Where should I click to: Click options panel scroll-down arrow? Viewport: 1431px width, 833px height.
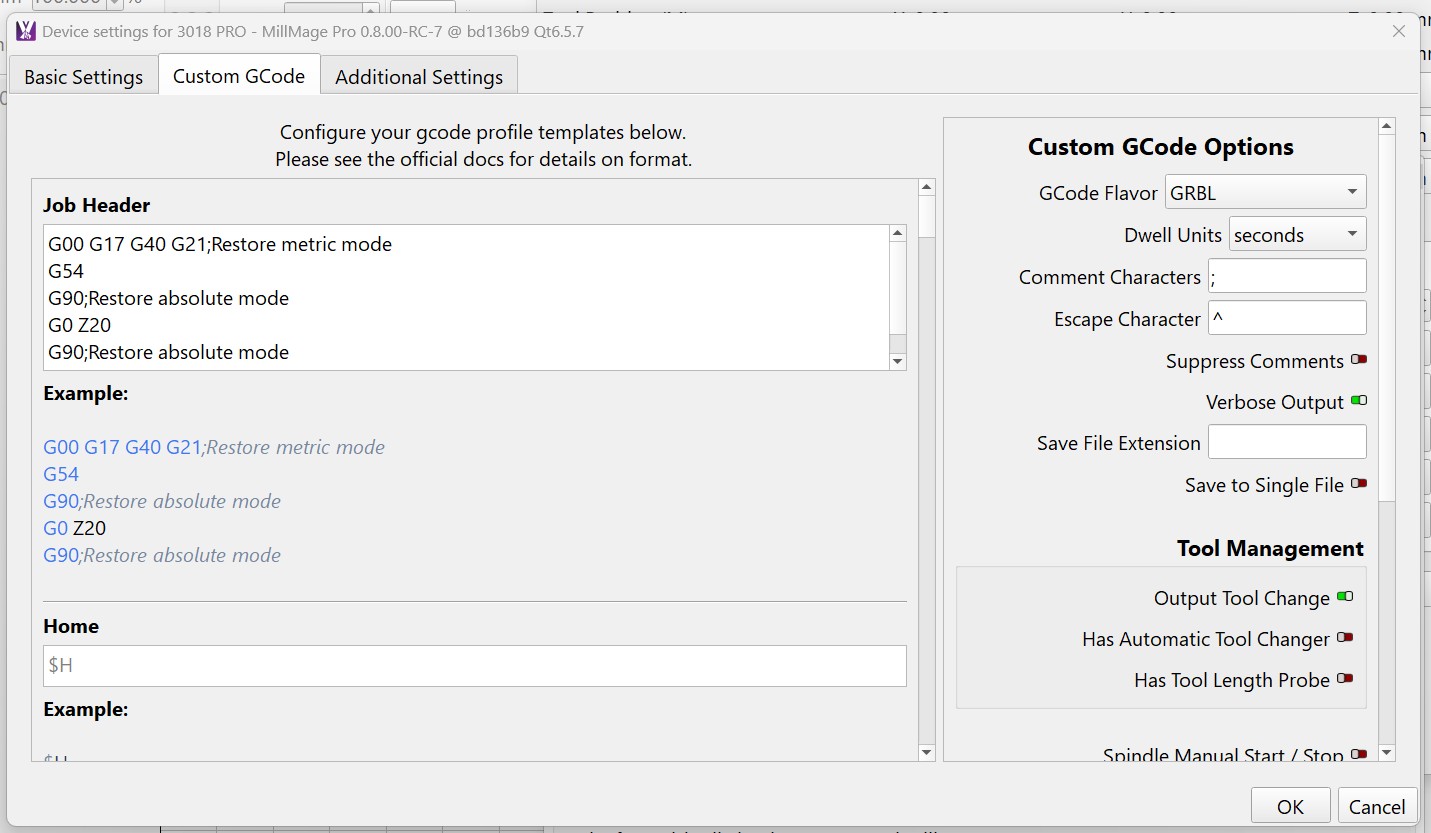(1386, 752)
